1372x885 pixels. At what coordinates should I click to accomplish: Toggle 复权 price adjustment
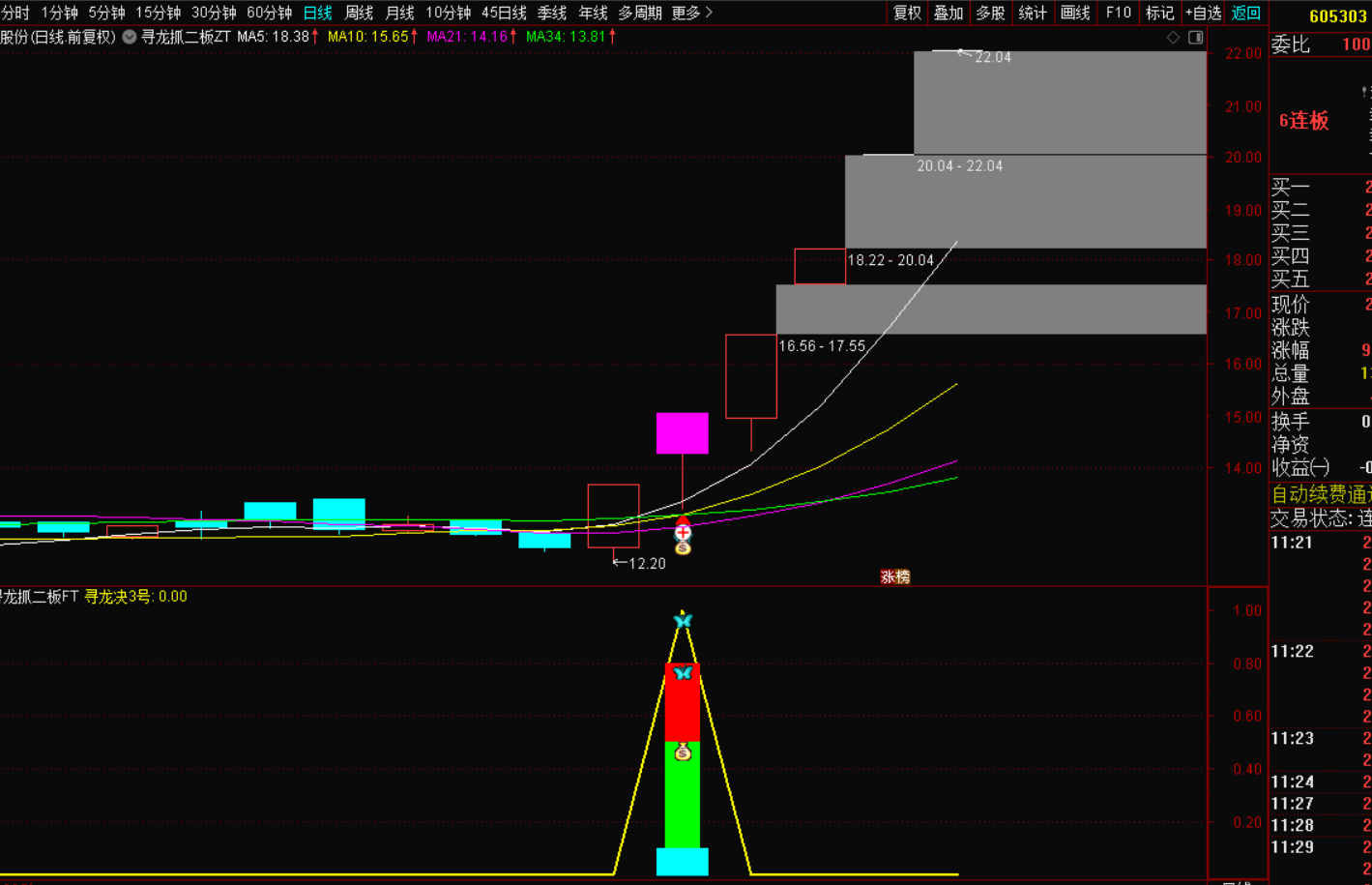point(907,13)
